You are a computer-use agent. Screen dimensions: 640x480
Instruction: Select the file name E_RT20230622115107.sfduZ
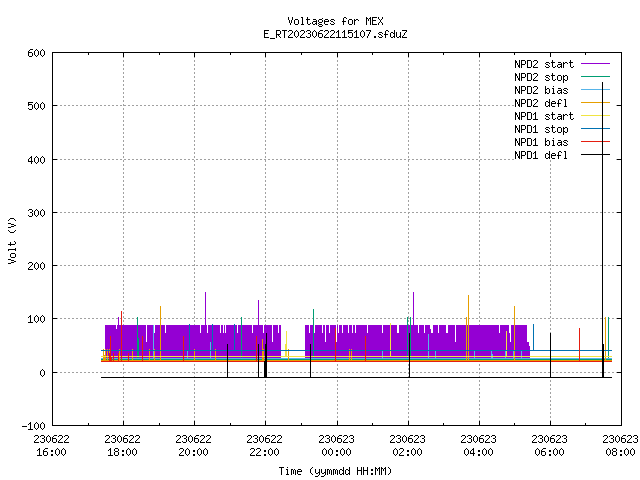[335, 34]
